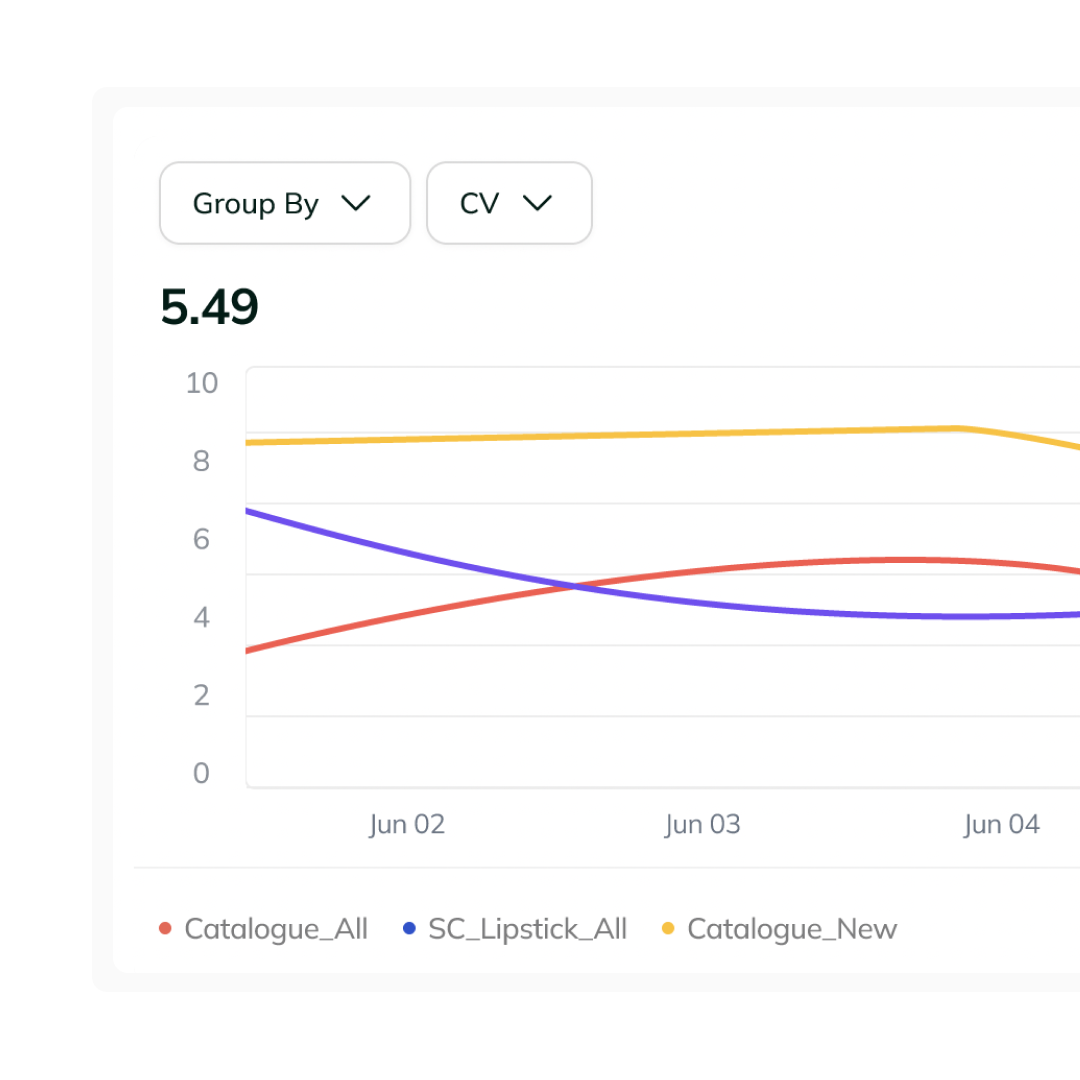Click the yellow Catalogue_New line

pos(620,435)
